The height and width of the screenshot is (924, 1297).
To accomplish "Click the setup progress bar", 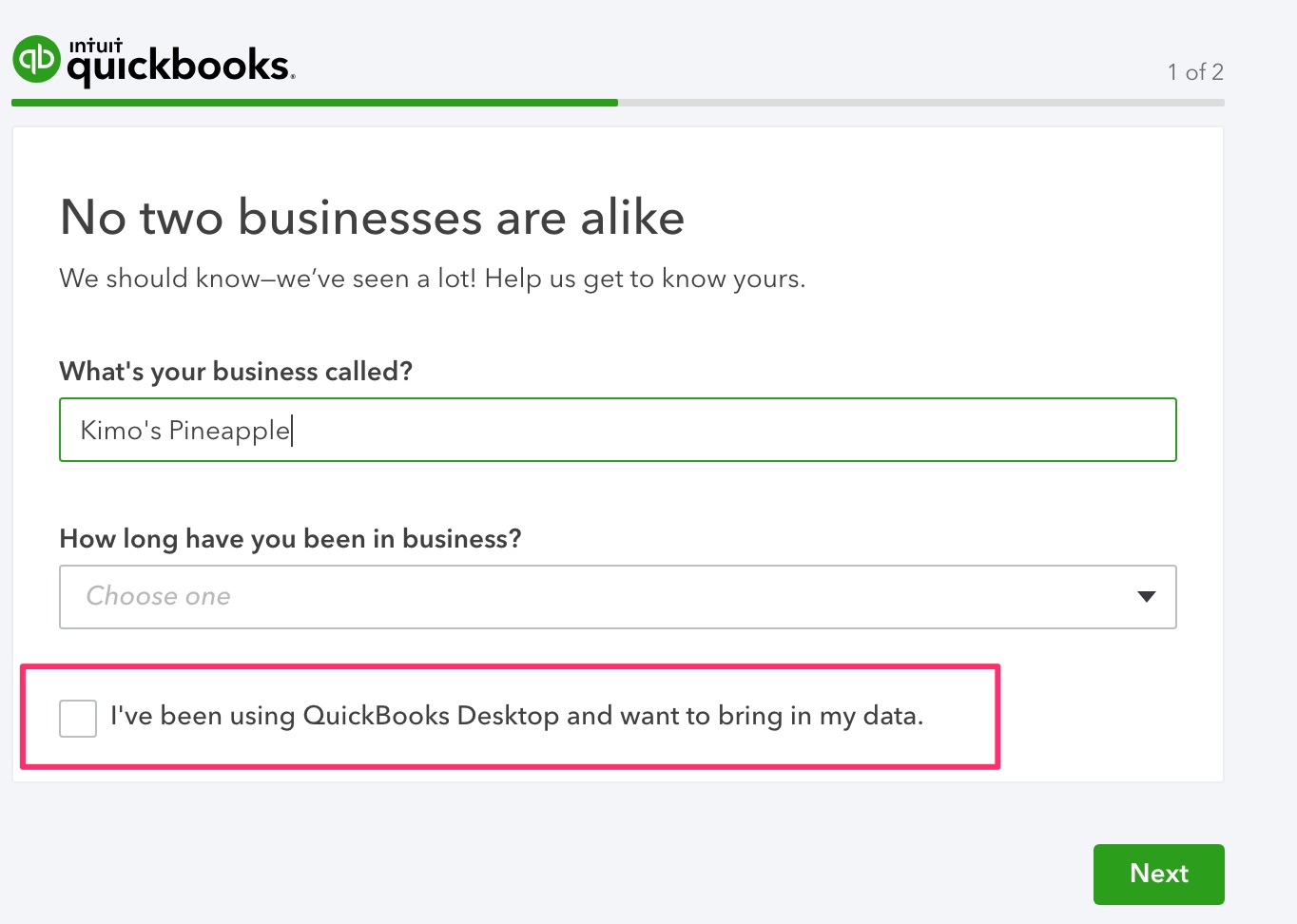I will (x=618, y=103).
